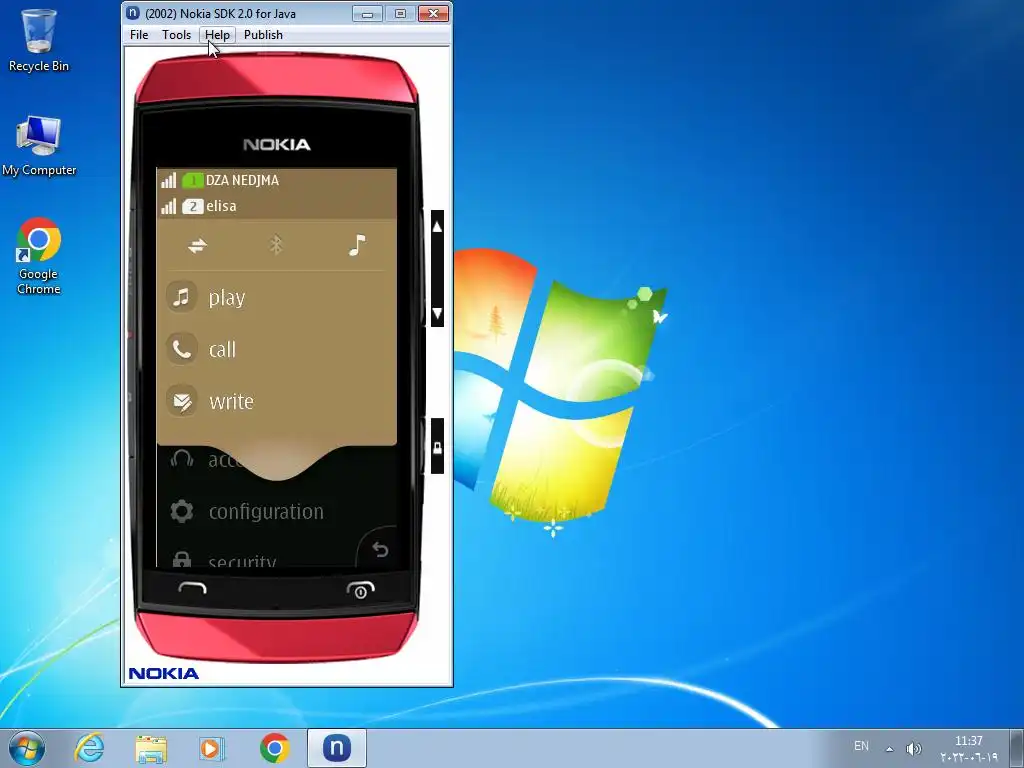Select the 'call' entry
This screenshot has height=768, width=1024.
click(x=222, y=349)
